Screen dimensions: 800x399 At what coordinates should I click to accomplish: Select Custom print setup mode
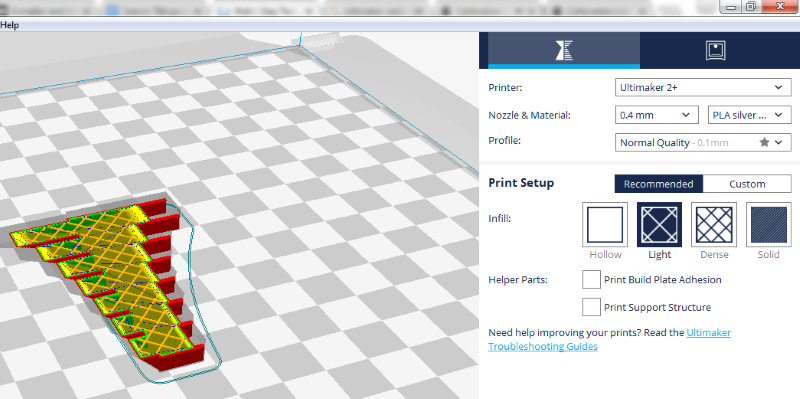click(747, 184)
